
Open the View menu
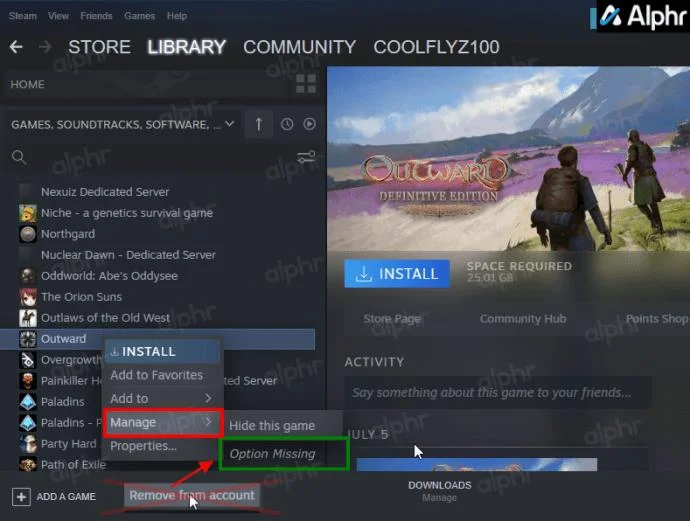coord(58,16)
